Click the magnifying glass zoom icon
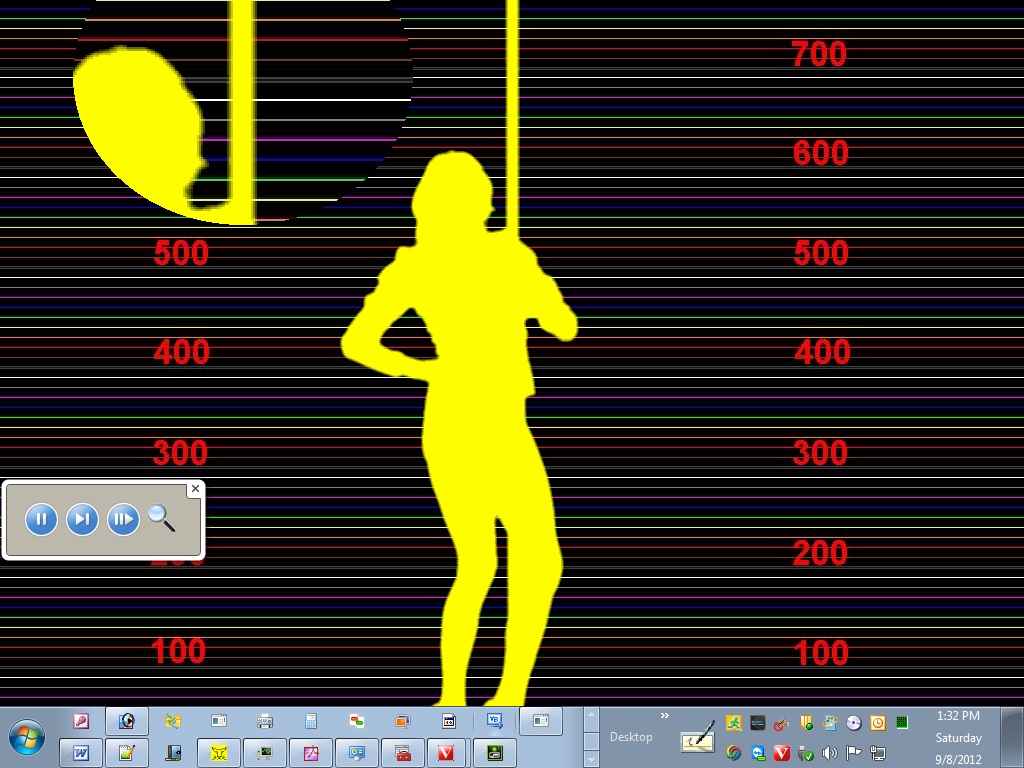The image size is (1024, 768). [161, 518]
